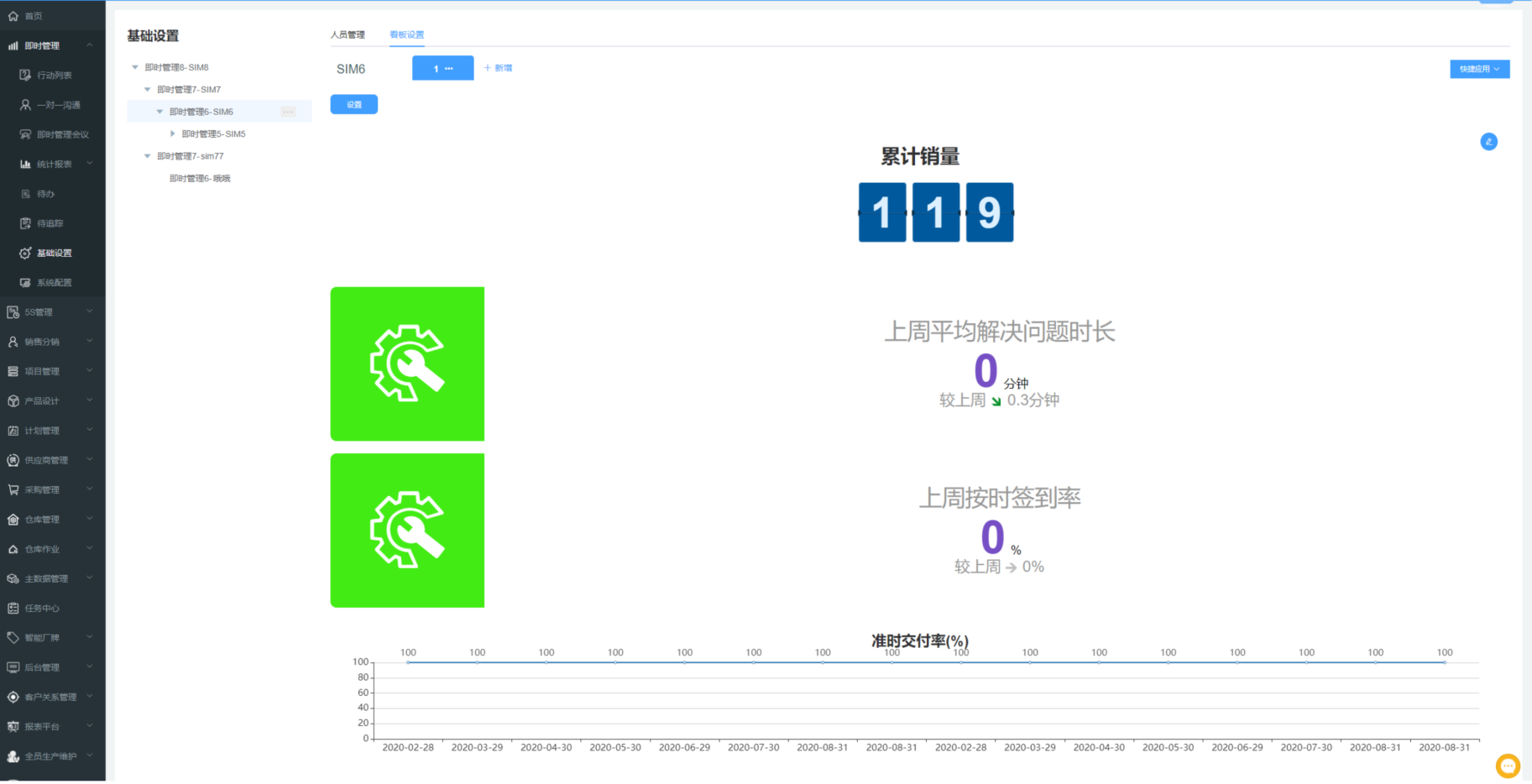The height and width of the screenshot is (784, 1532).
Task: Click the 新增 add link
Action: (499, 68)
